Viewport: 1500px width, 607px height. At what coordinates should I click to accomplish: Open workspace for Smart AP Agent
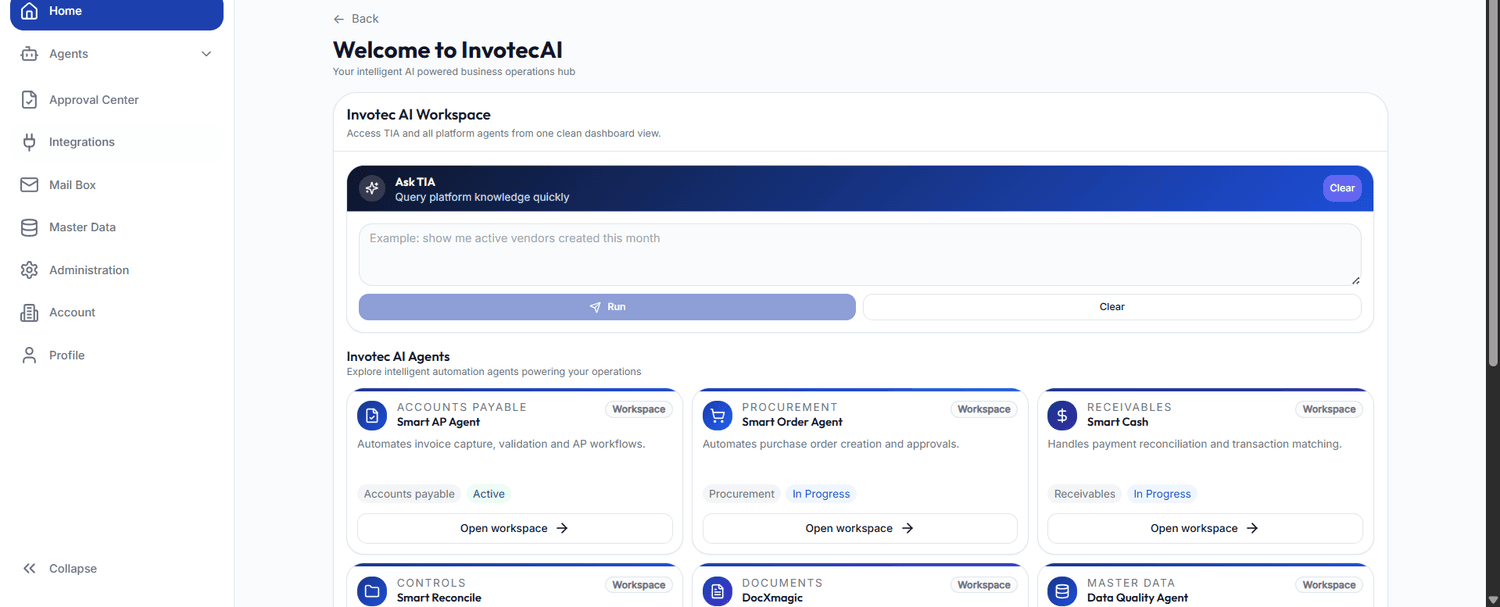tap(514, 528)
